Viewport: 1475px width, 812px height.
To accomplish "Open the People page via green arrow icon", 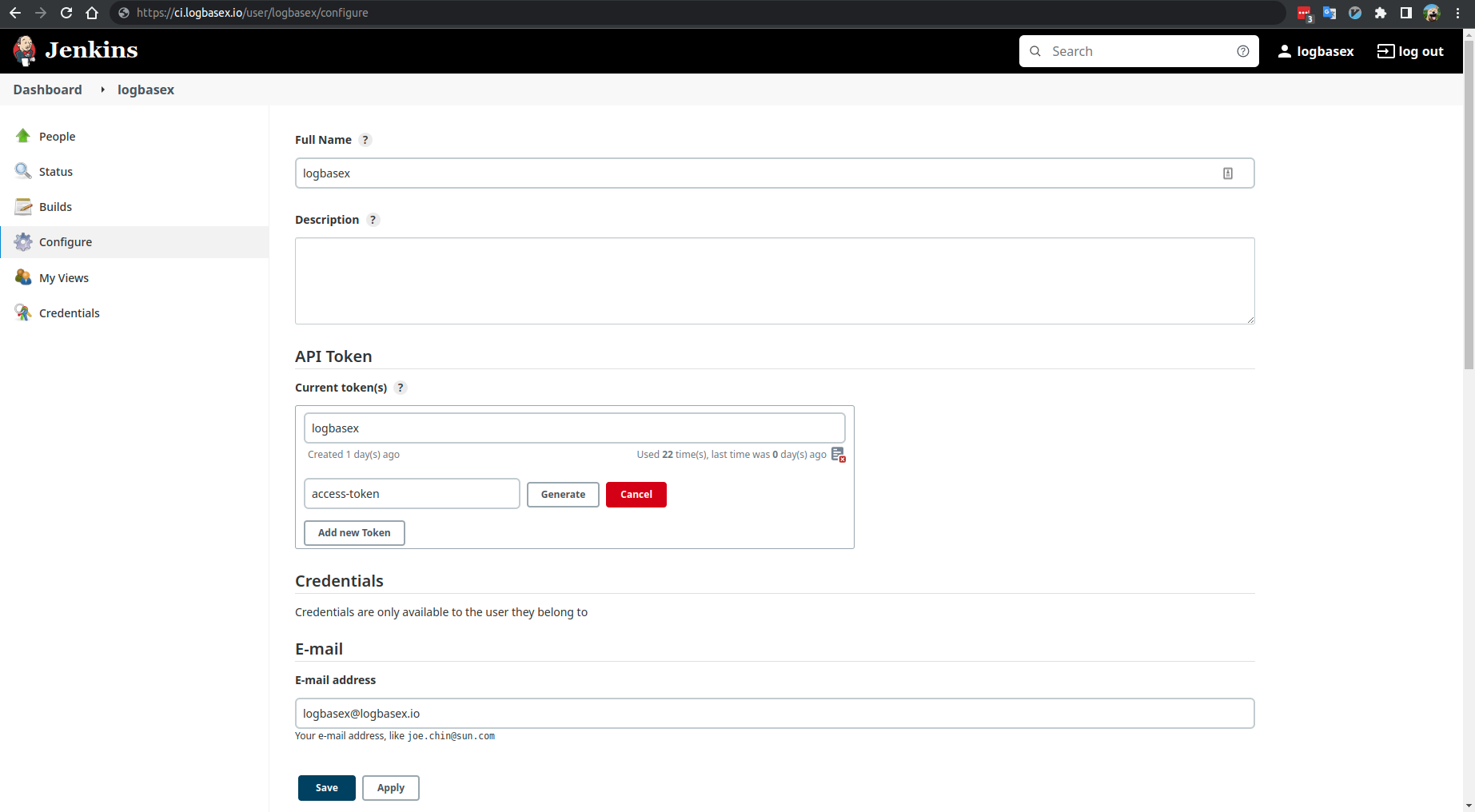I will [23, 136].
